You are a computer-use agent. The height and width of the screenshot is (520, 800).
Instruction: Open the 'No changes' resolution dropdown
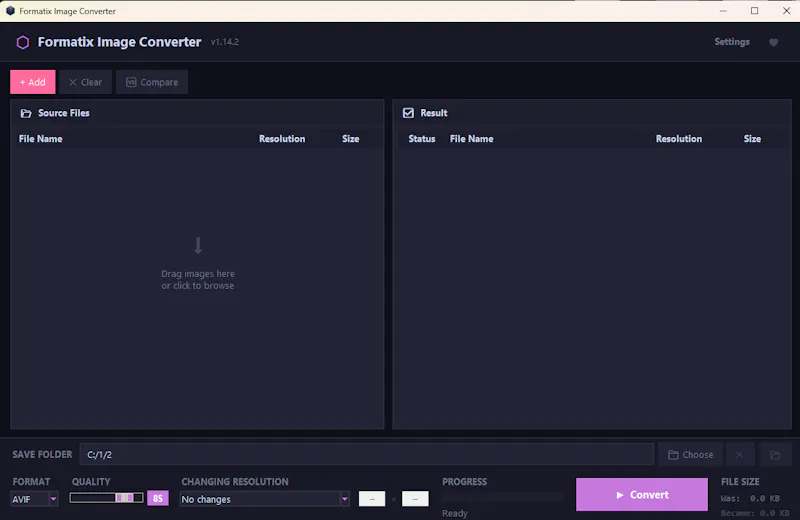(265, 499)
